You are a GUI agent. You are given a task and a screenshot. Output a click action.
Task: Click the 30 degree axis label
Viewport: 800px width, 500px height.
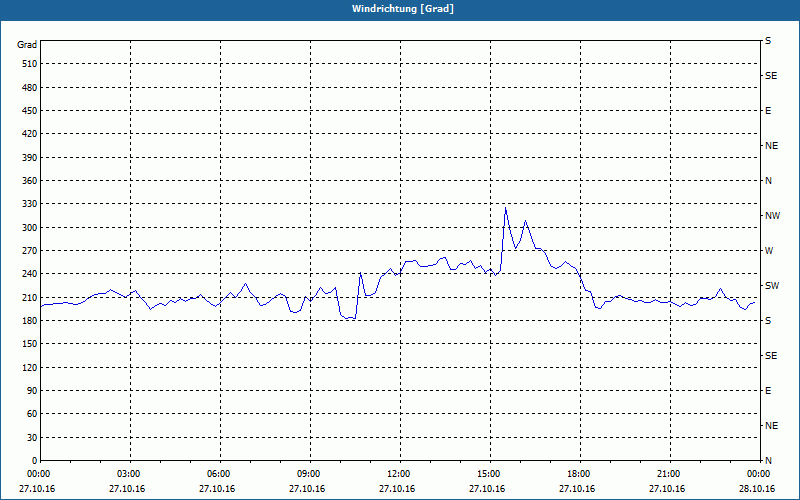(32, 438)
